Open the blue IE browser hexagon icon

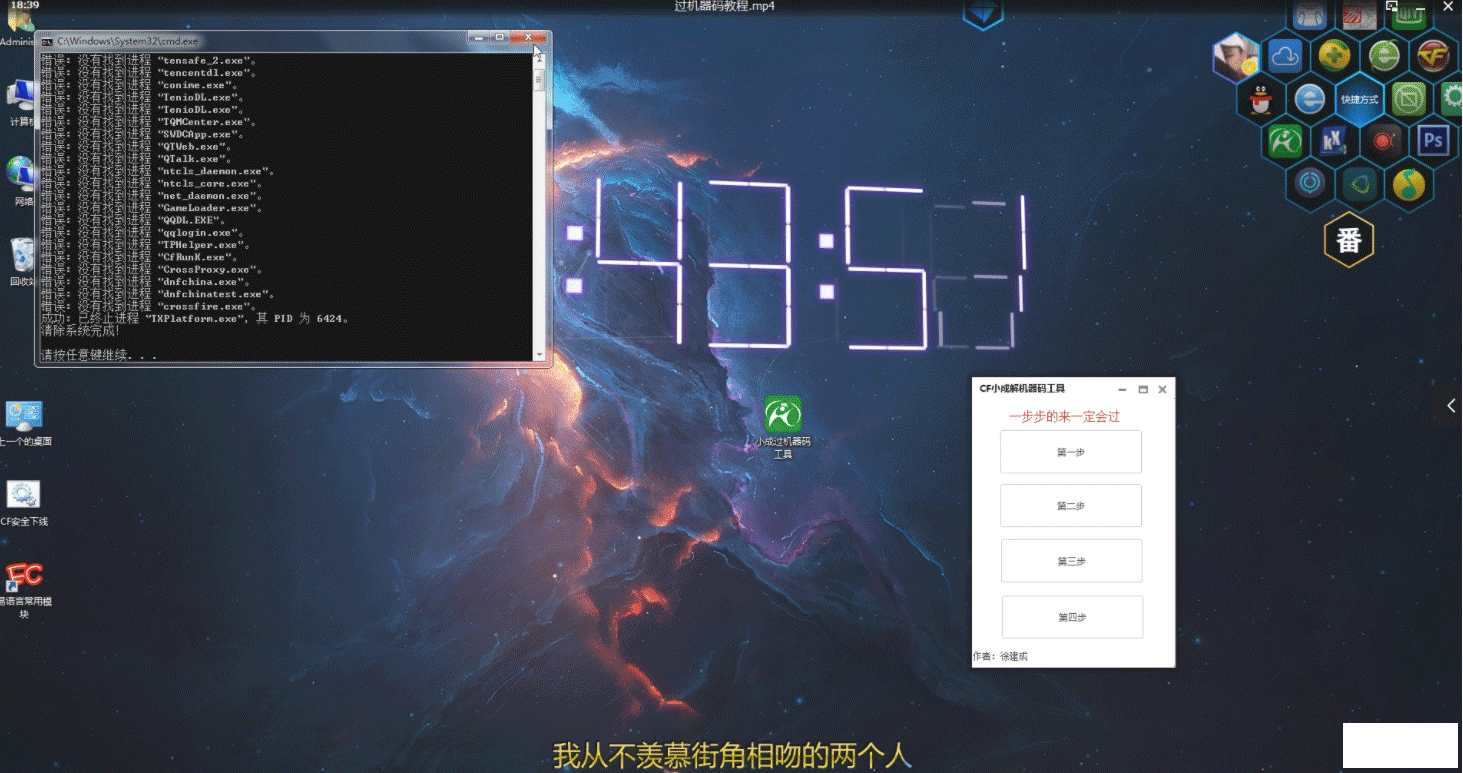click(x=1310, y=99)
